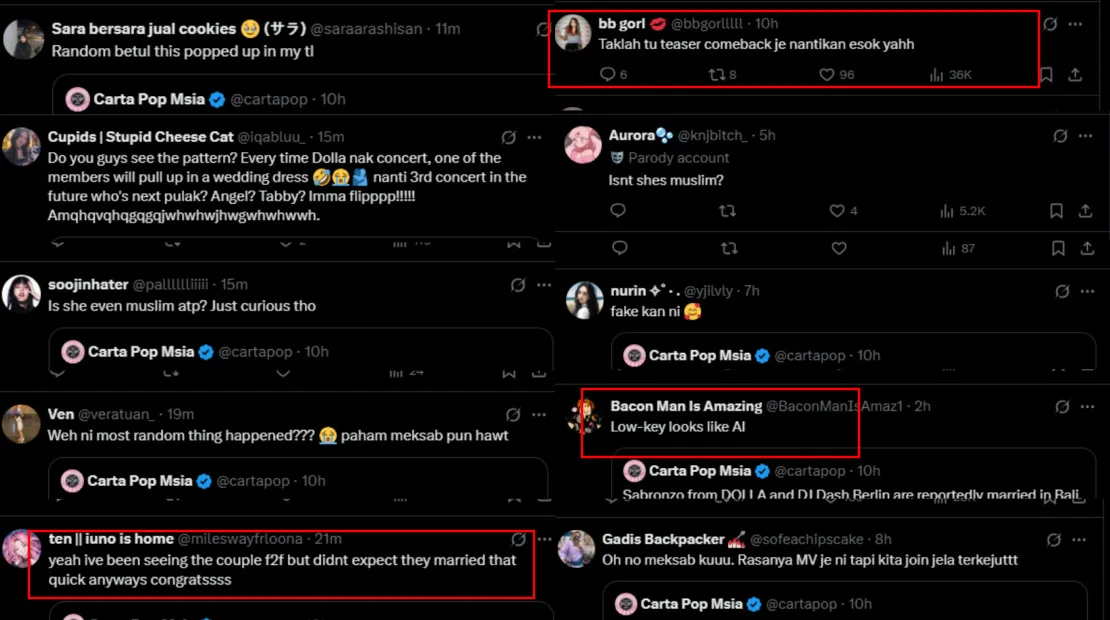This screenshot has width=1110, height=620.
Task: Share bb gorl's tweet via share icon
Action: coord(1075,75)
